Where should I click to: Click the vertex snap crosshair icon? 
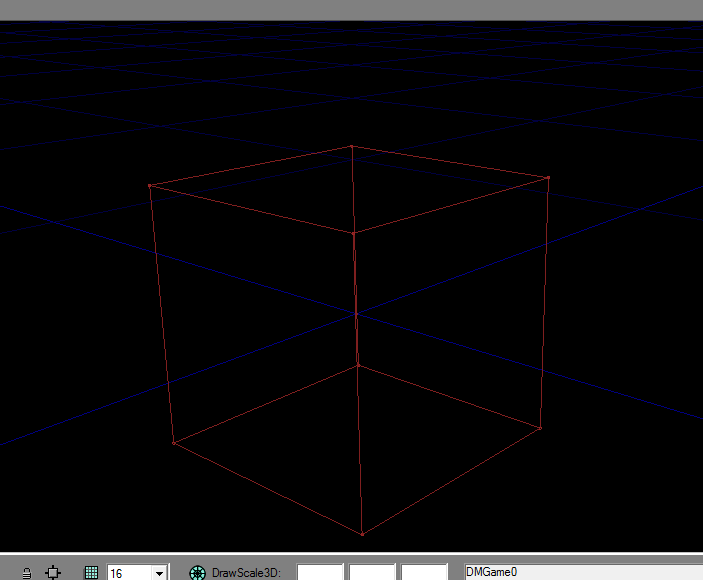53,573
